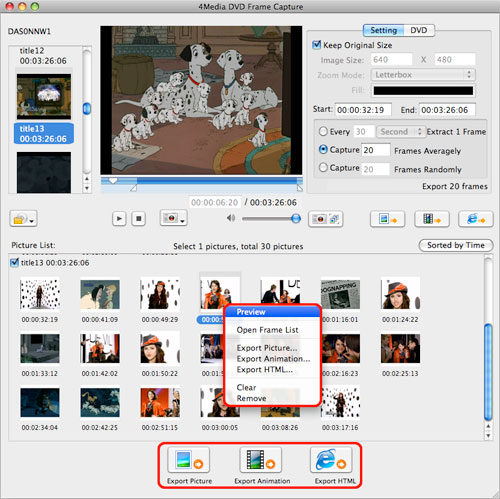Switch to the DVD tab

[x=419, y=30]
